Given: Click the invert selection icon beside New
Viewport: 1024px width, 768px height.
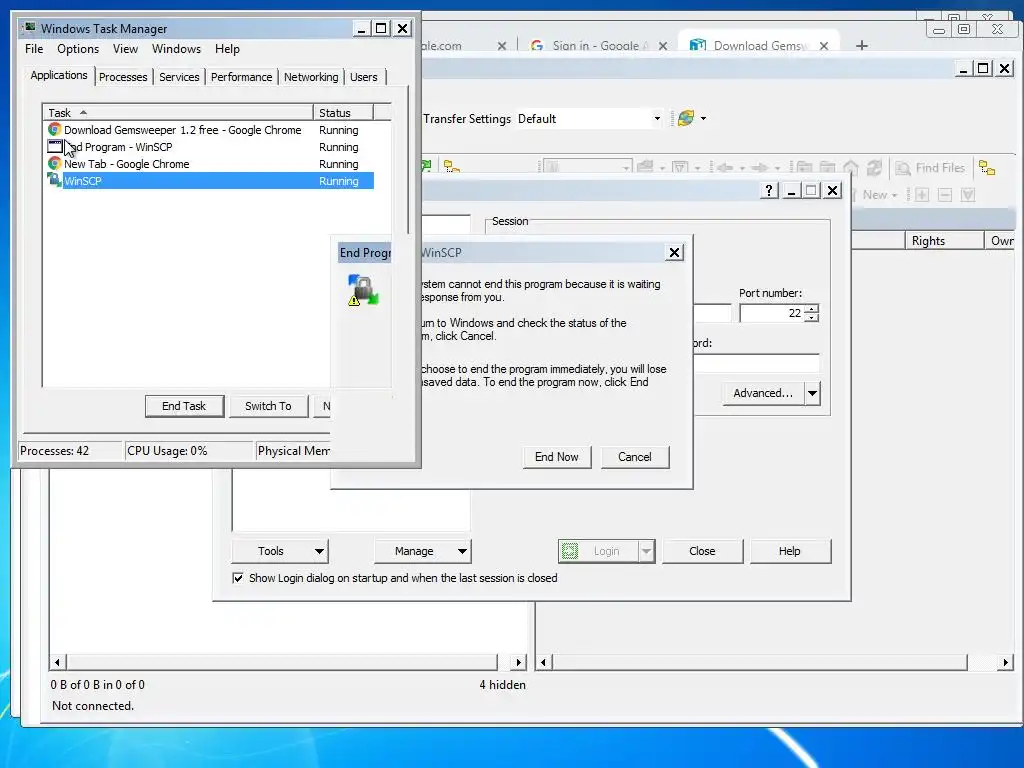Looking at the screenshot, I should (968, 195).
